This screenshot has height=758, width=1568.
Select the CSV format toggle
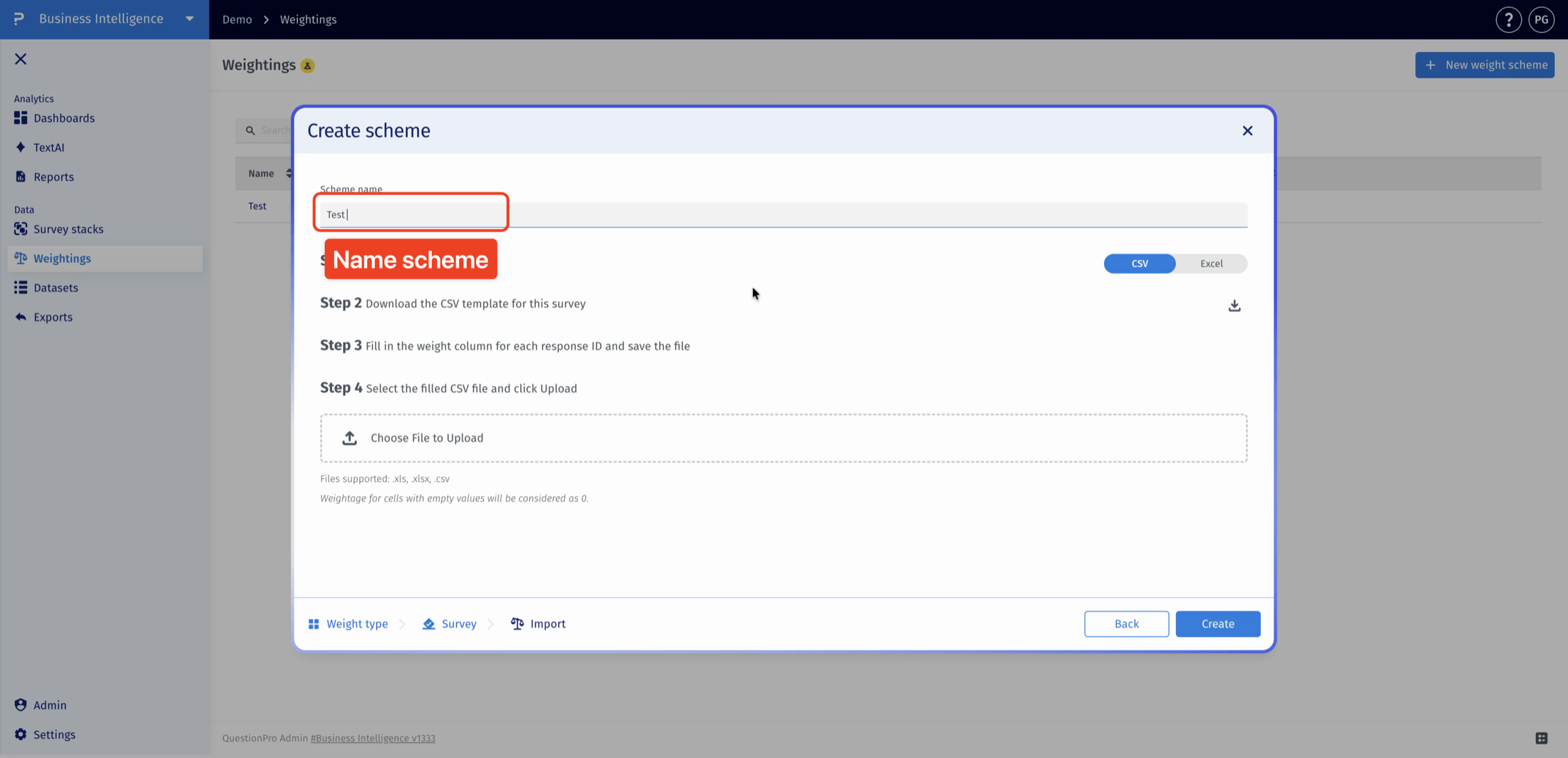click(1140, 264)
